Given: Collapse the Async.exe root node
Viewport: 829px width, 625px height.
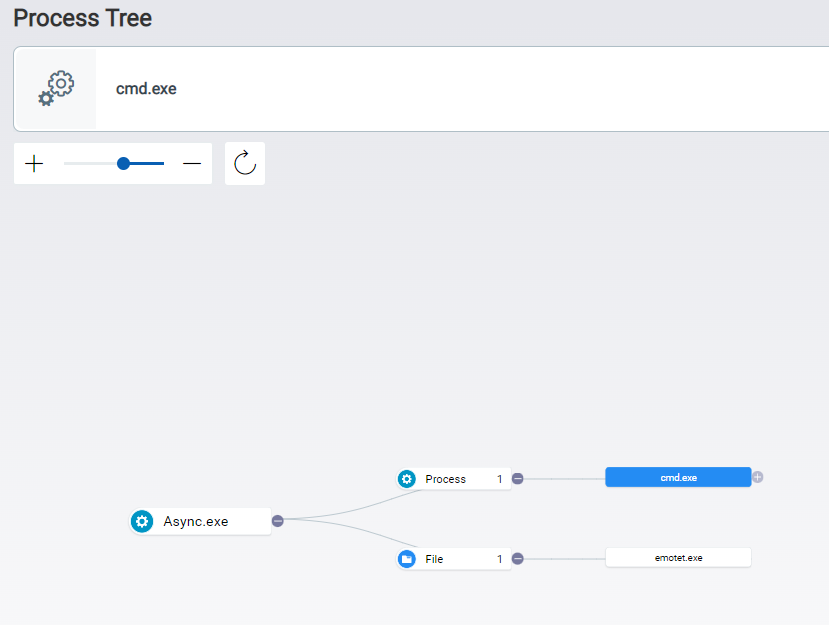Looking at the screenshot, I should click(278, 521).
